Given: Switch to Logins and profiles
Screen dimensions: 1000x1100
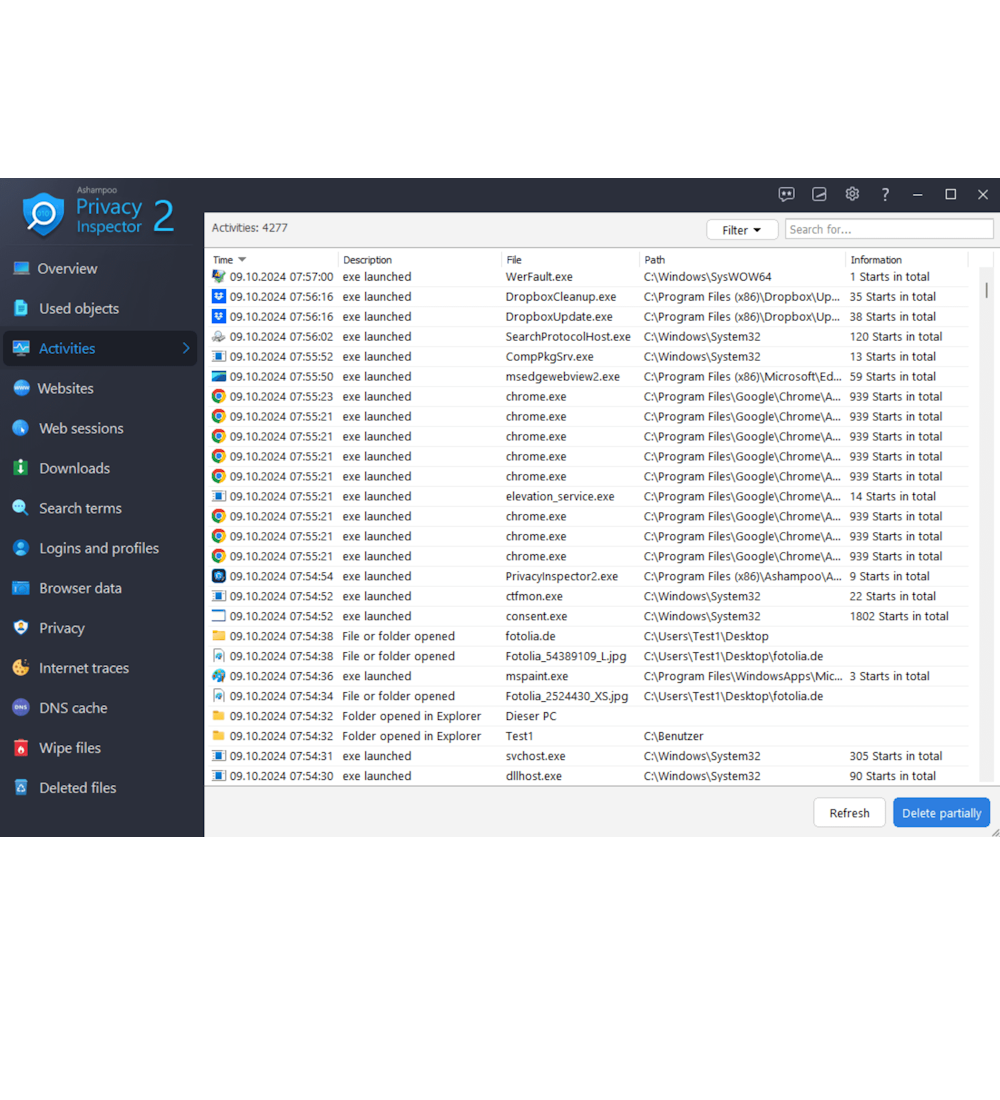Looking at the screenshot, I should pyautogui.click(x=98, y=548).
